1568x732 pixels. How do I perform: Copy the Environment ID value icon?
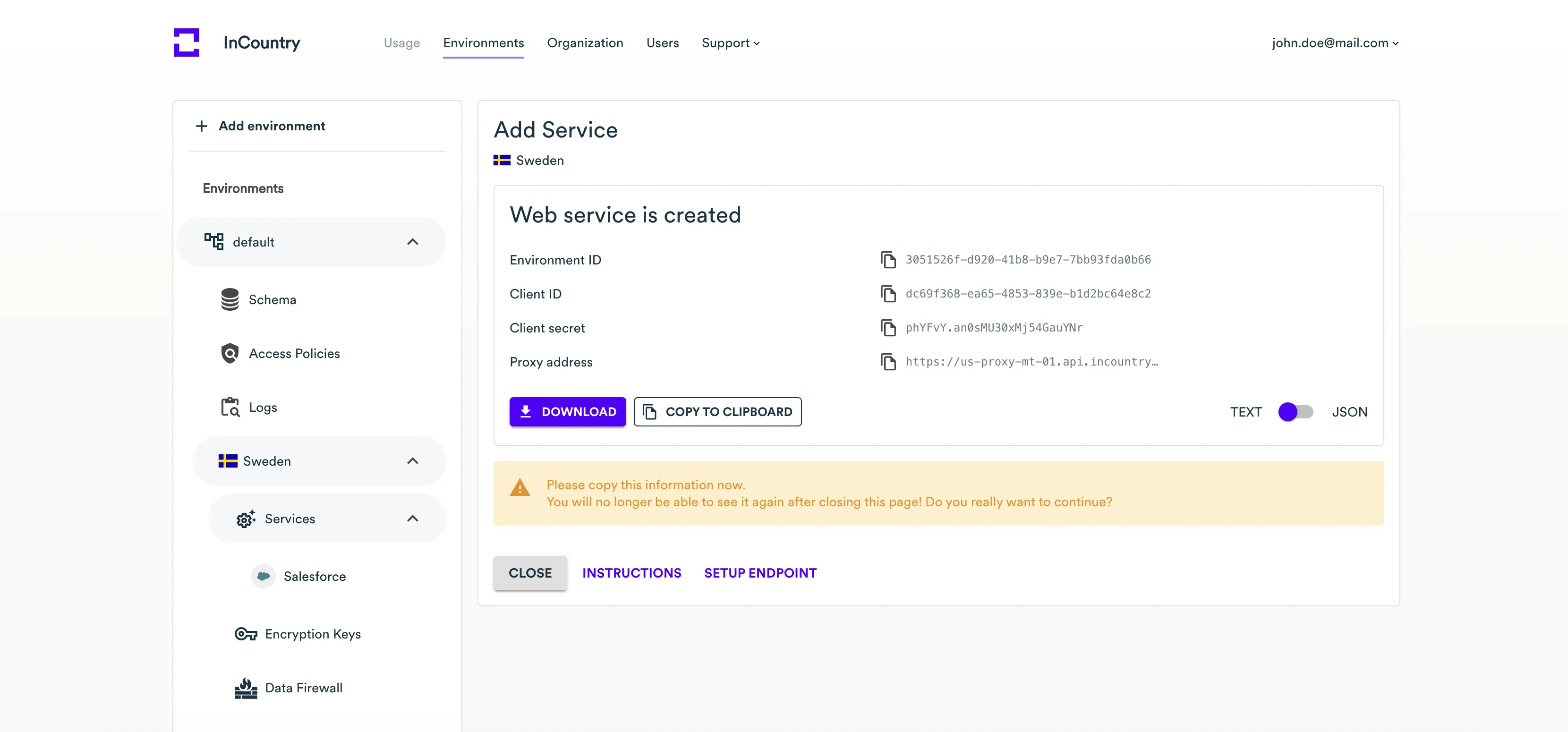(x=888, y=260)
